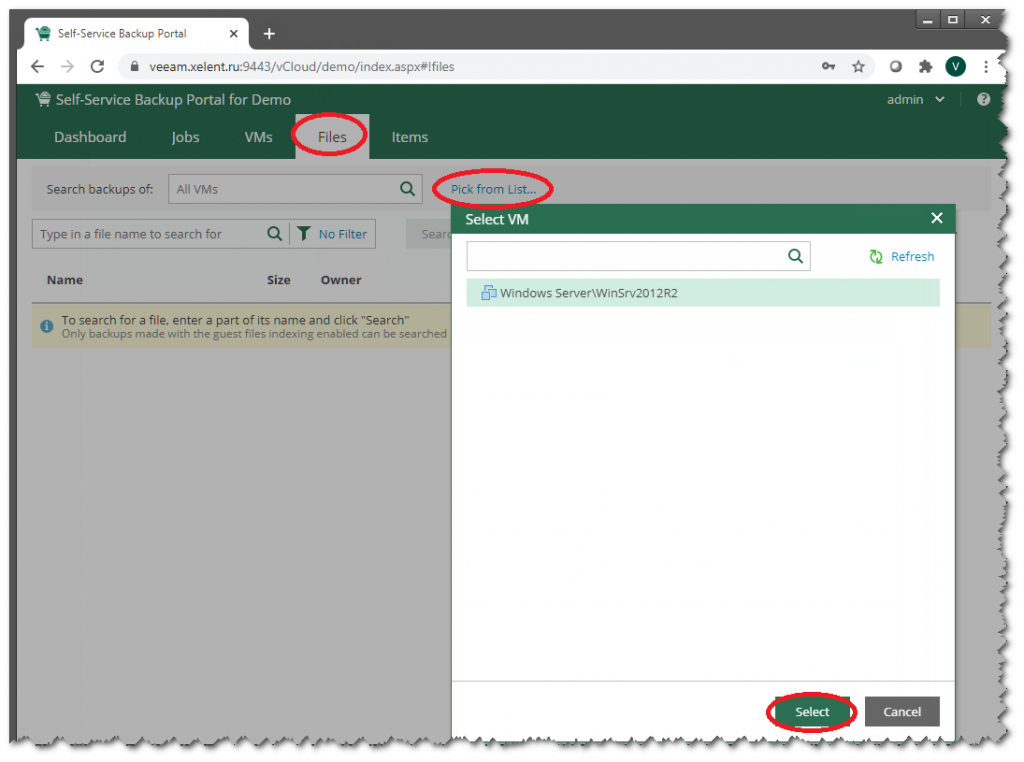This screenshot has width=1024, height=762.
Task: Expand the admin user dropdown
Action: (x=916, y=99)
